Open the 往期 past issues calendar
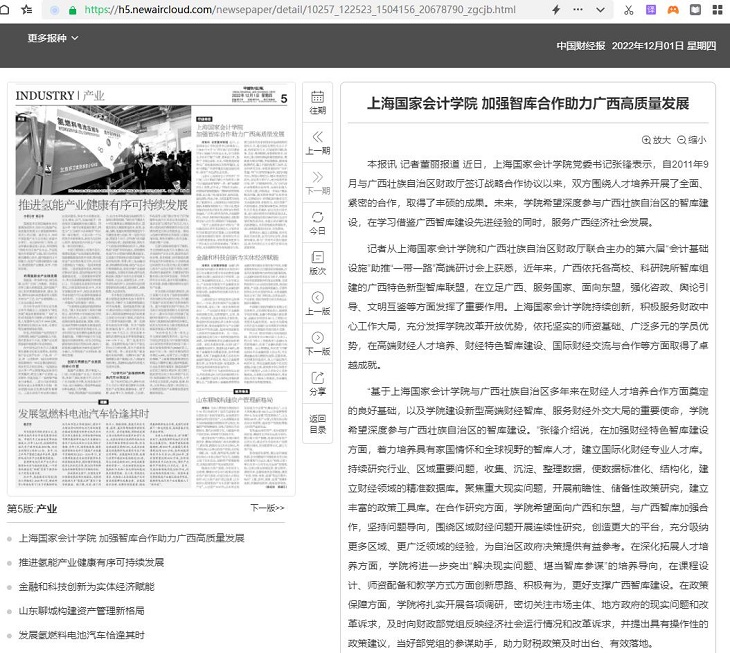This screenshot has height=653, width=730. tap(317, 102)
